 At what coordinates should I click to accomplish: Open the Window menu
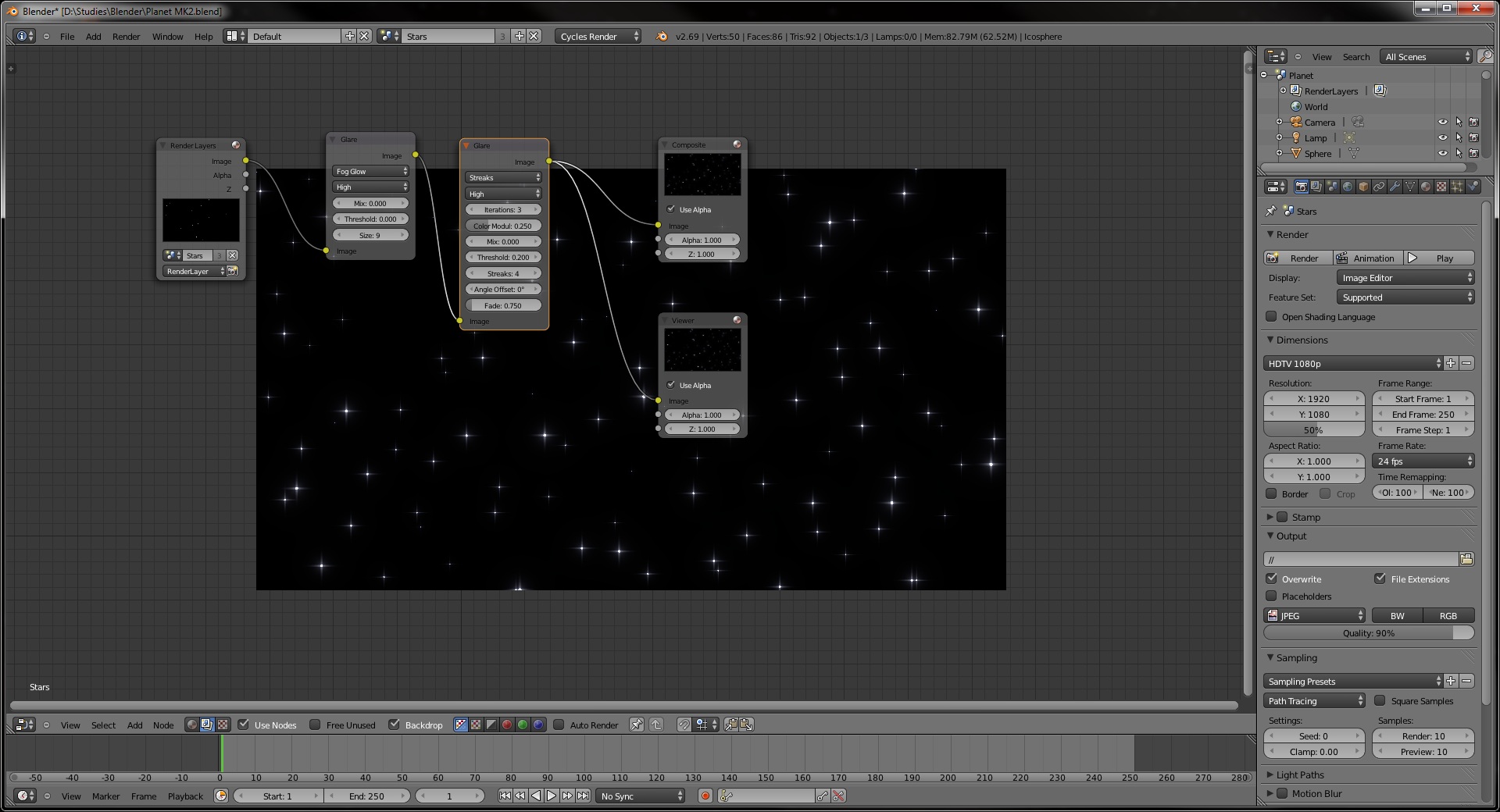[x=167, y=36]
